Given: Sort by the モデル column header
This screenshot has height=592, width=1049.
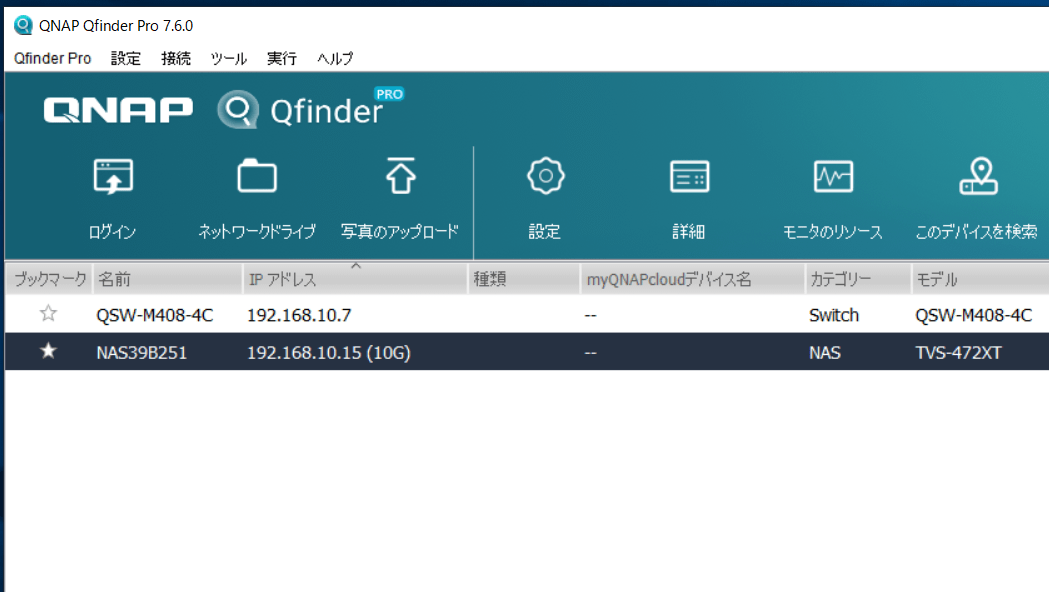Looking at the screenshot, I should 980,279.
